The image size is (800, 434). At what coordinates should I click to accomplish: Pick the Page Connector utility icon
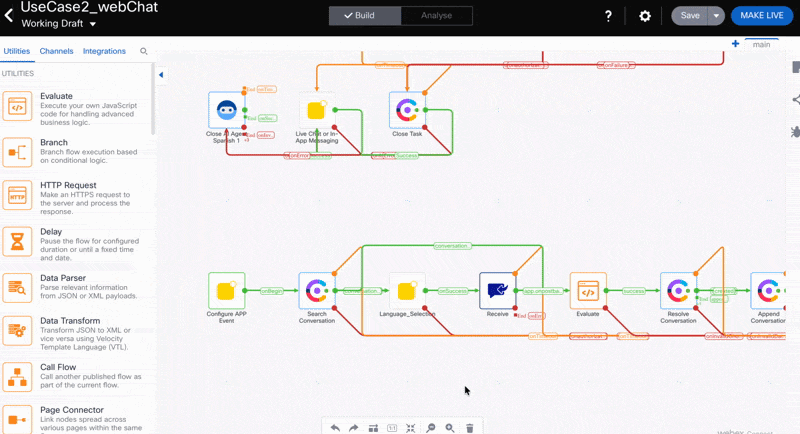pyautogui.click(x=17, y=419)
